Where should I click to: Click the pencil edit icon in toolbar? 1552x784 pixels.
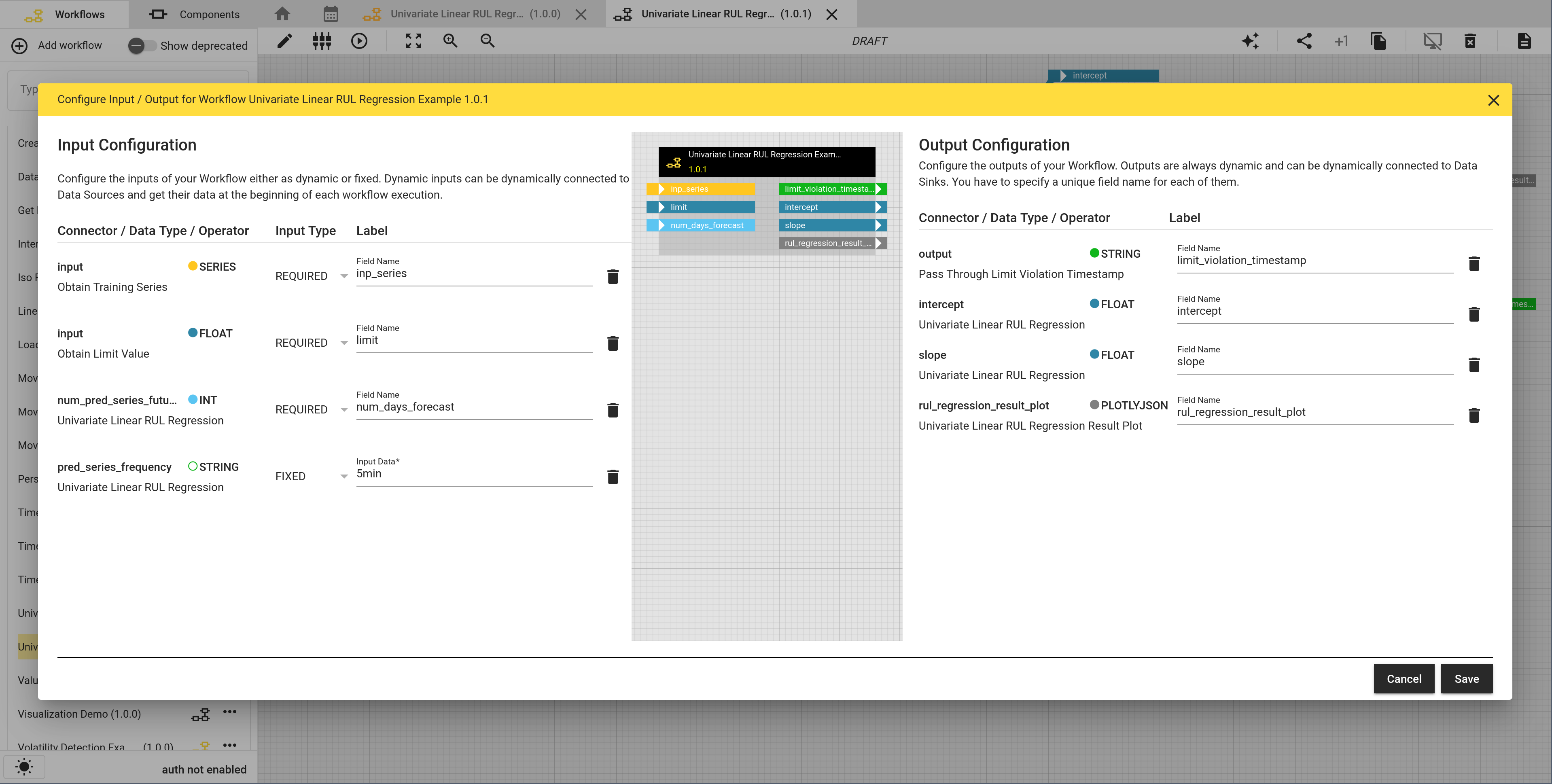click(284, 41)
